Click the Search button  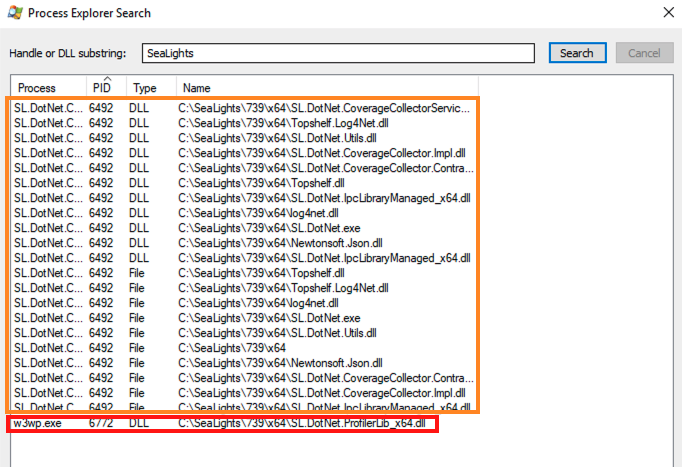(577, 53)
